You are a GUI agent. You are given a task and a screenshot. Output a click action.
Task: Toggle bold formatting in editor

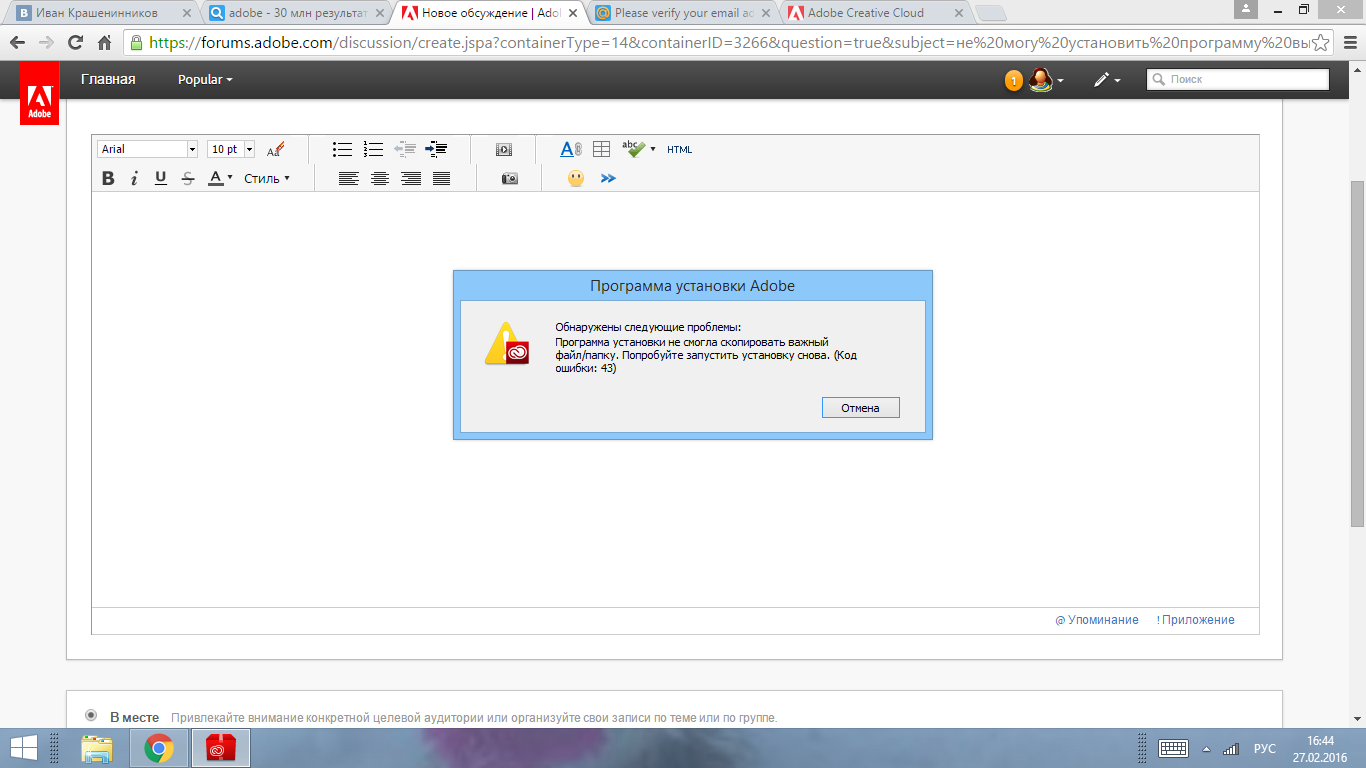[x=108, y=179]
